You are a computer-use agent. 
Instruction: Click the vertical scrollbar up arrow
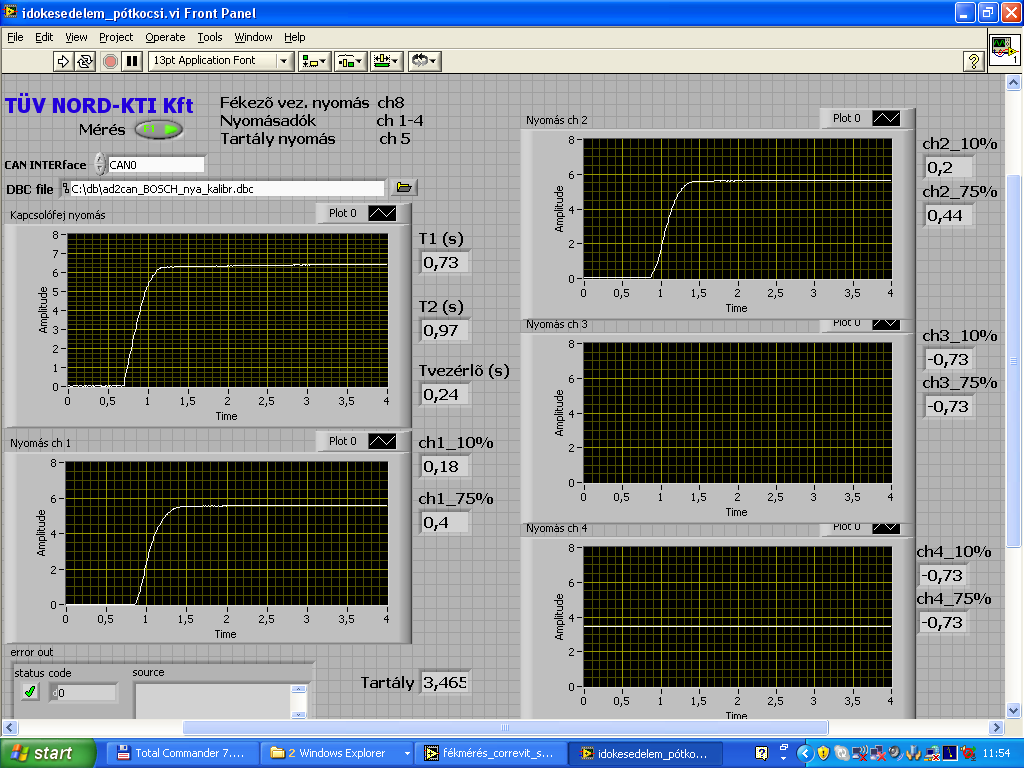[1014, 82]
